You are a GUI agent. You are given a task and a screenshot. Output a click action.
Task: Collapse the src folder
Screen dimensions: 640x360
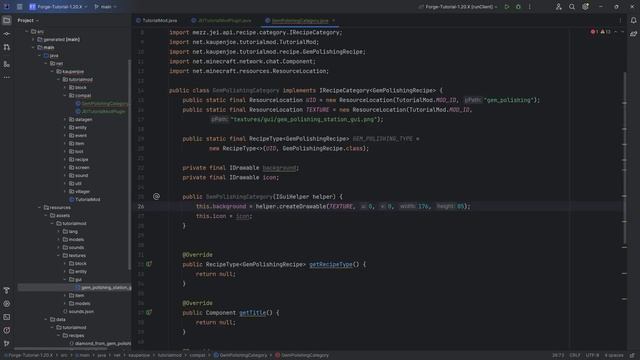coord(27,31)
